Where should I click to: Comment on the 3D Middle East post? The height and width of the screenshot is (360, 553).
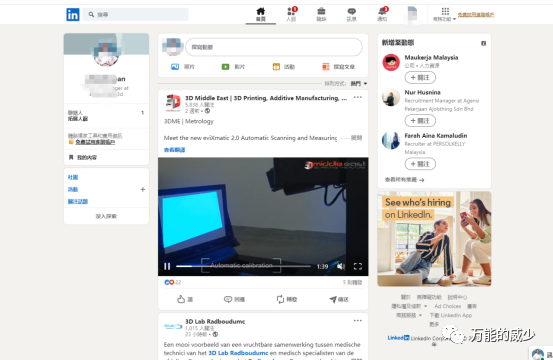pyautogui.click(x=234, y=299)
